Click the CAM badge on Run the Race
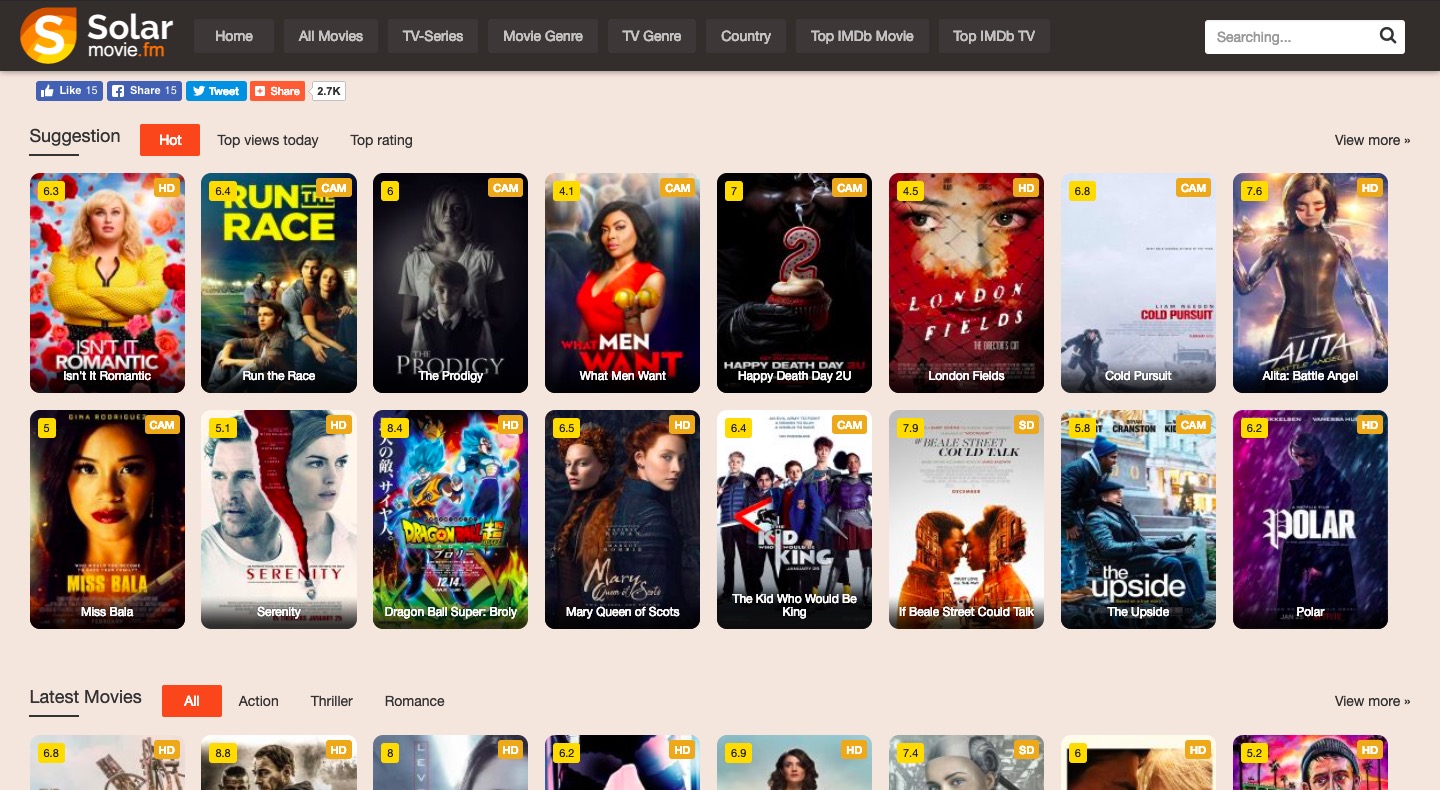This screenshot has width=1440, height=790. (334, 188)
